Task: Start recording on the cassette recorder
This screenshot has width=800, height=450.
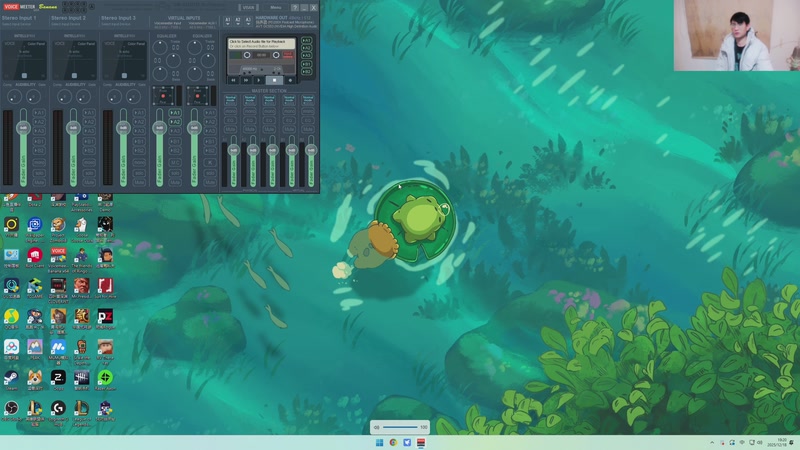Action: point(290,80)
